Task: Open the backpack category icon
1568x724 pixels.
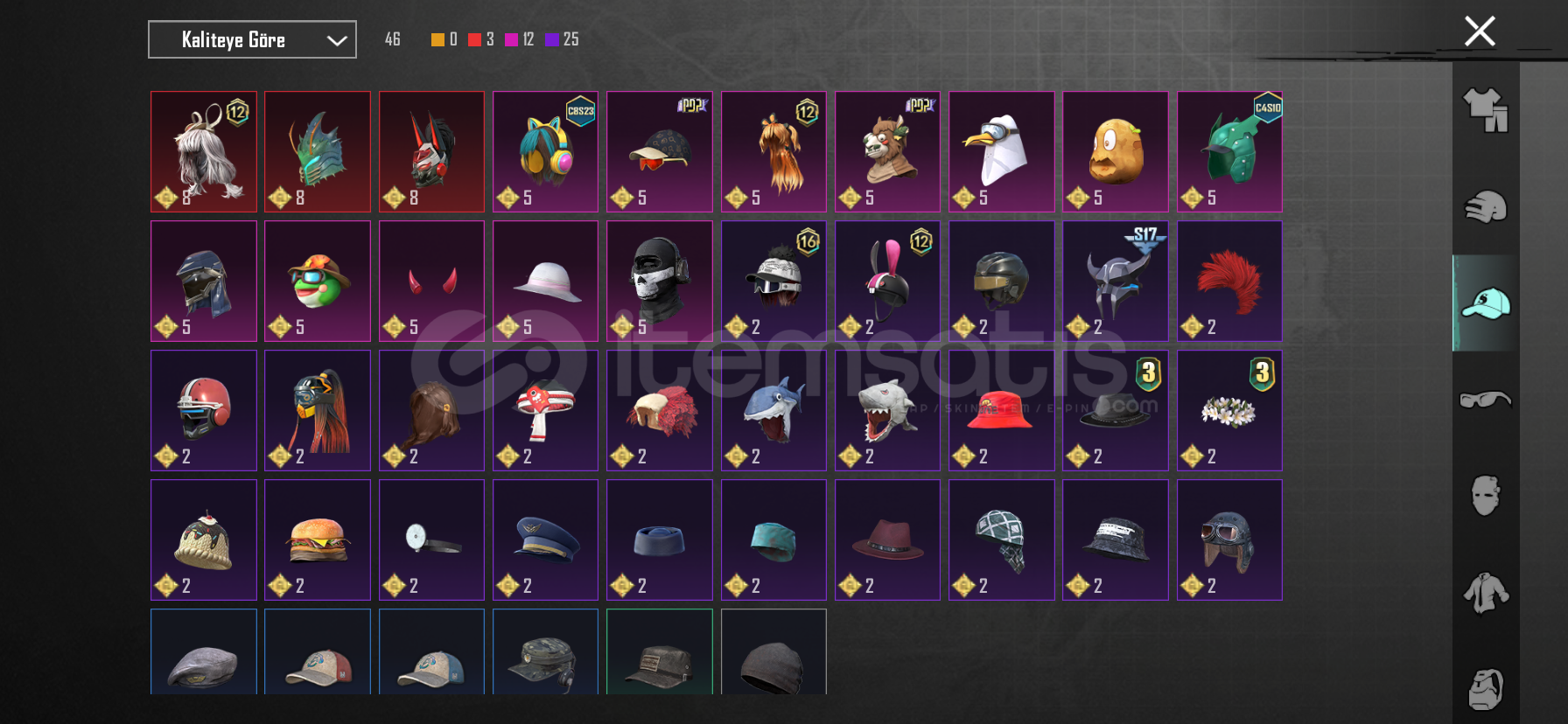Action: click(x=1486, y=689)
